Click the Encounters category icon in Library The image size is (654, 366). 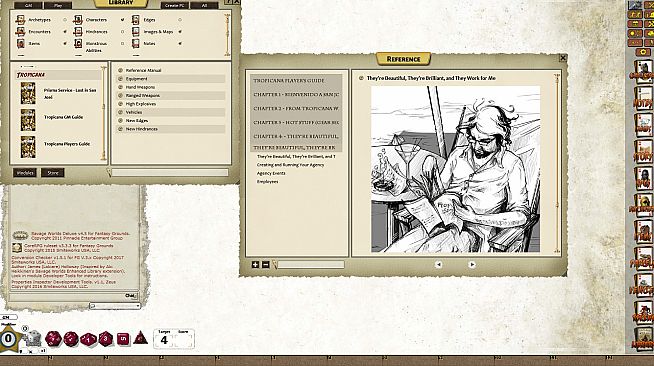tap(20, 32)
